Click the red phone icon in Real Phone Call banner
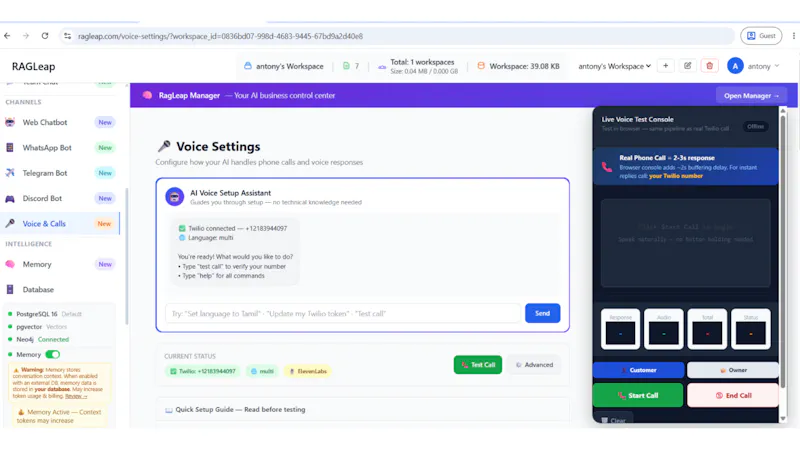This screenshot has height=450, width=800. pyautogui.click(x=607, y=167)
